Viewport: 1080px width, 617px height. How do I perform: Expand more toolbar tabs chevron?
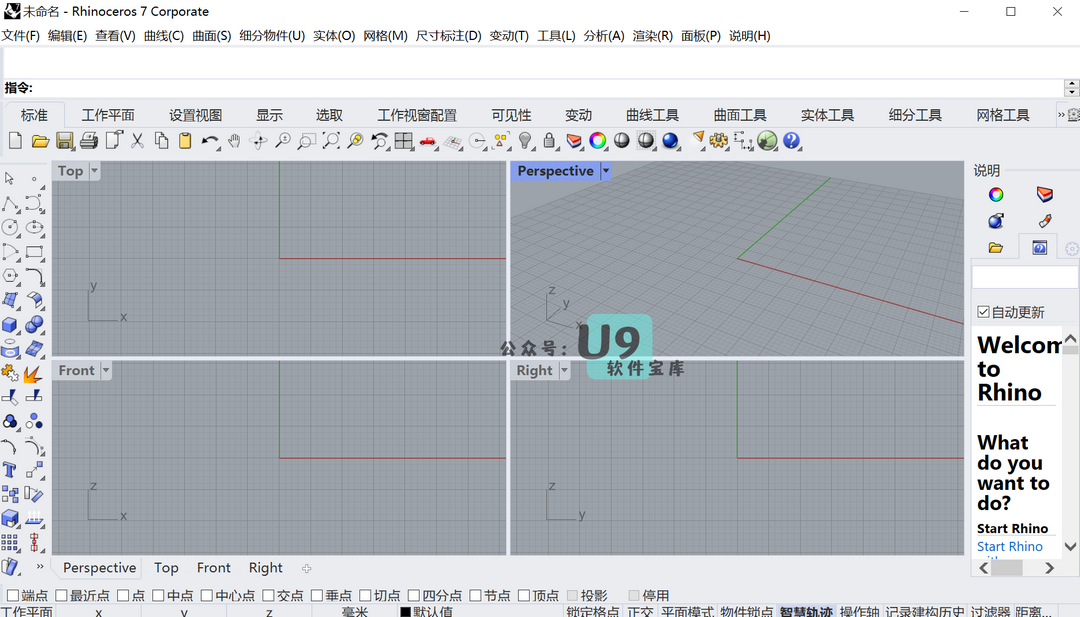1061,115
